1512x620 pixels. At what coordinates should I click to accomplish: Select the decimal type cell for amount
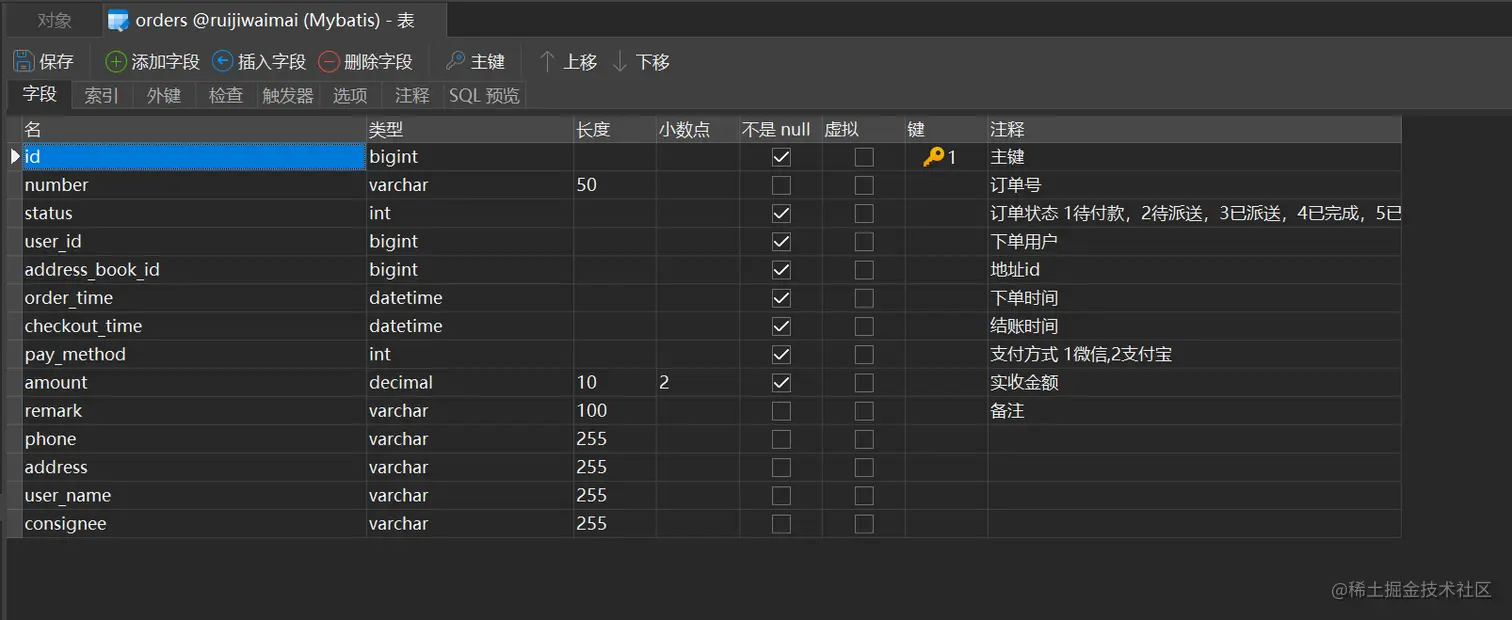[470, 382]
